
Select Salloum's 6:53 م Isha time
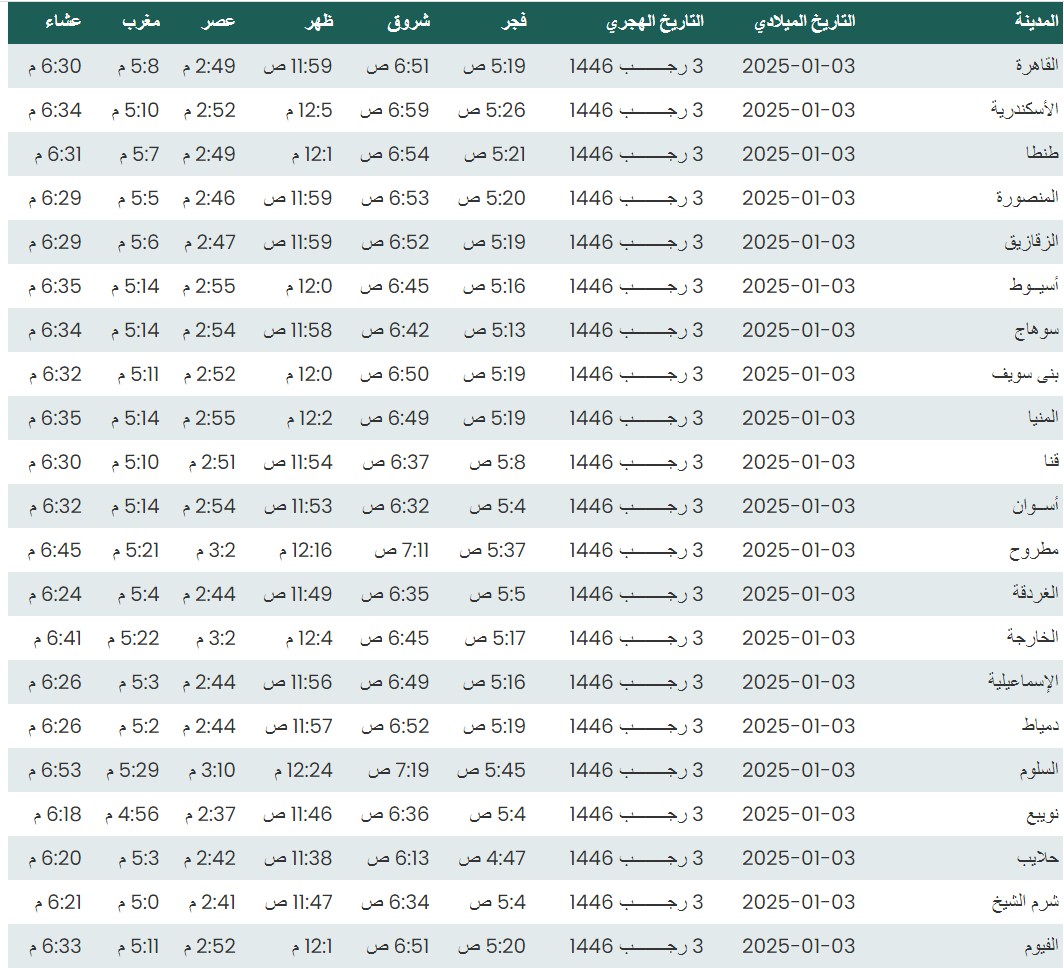(x=55, y=770)
